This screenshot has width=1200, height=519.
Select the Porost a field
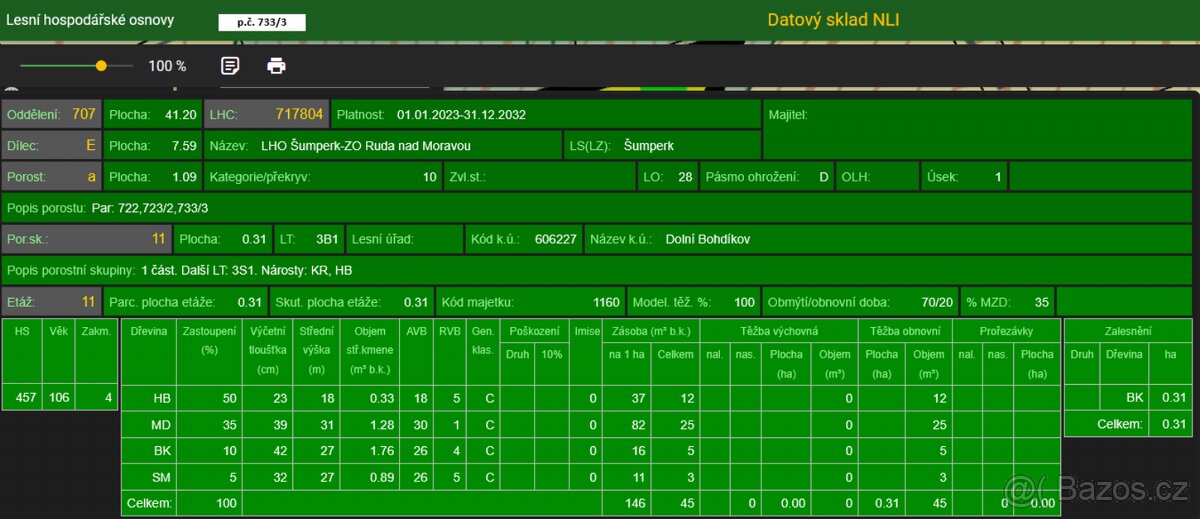click(x=51, y=177)
